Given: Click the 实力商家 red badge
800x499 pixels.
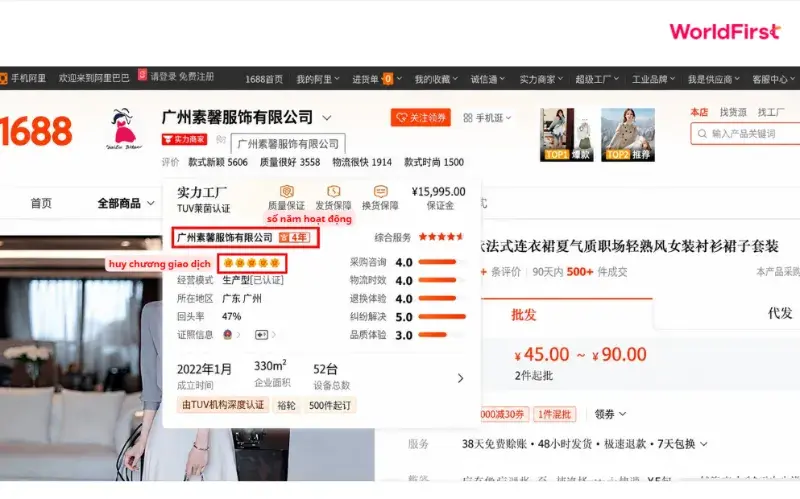Looking at the screenshot, I should 184,139.
